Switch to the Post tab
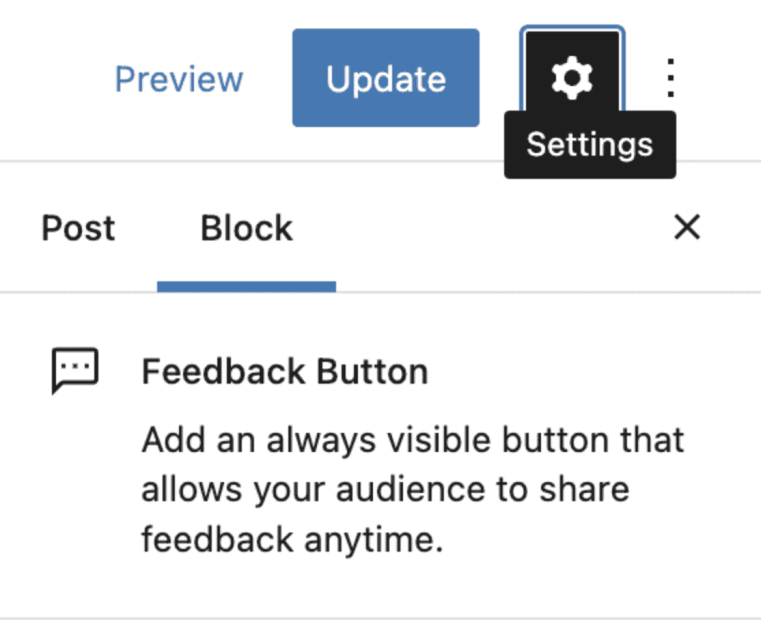The width and height of the screenshot is (761, 620). click(78, 228)
